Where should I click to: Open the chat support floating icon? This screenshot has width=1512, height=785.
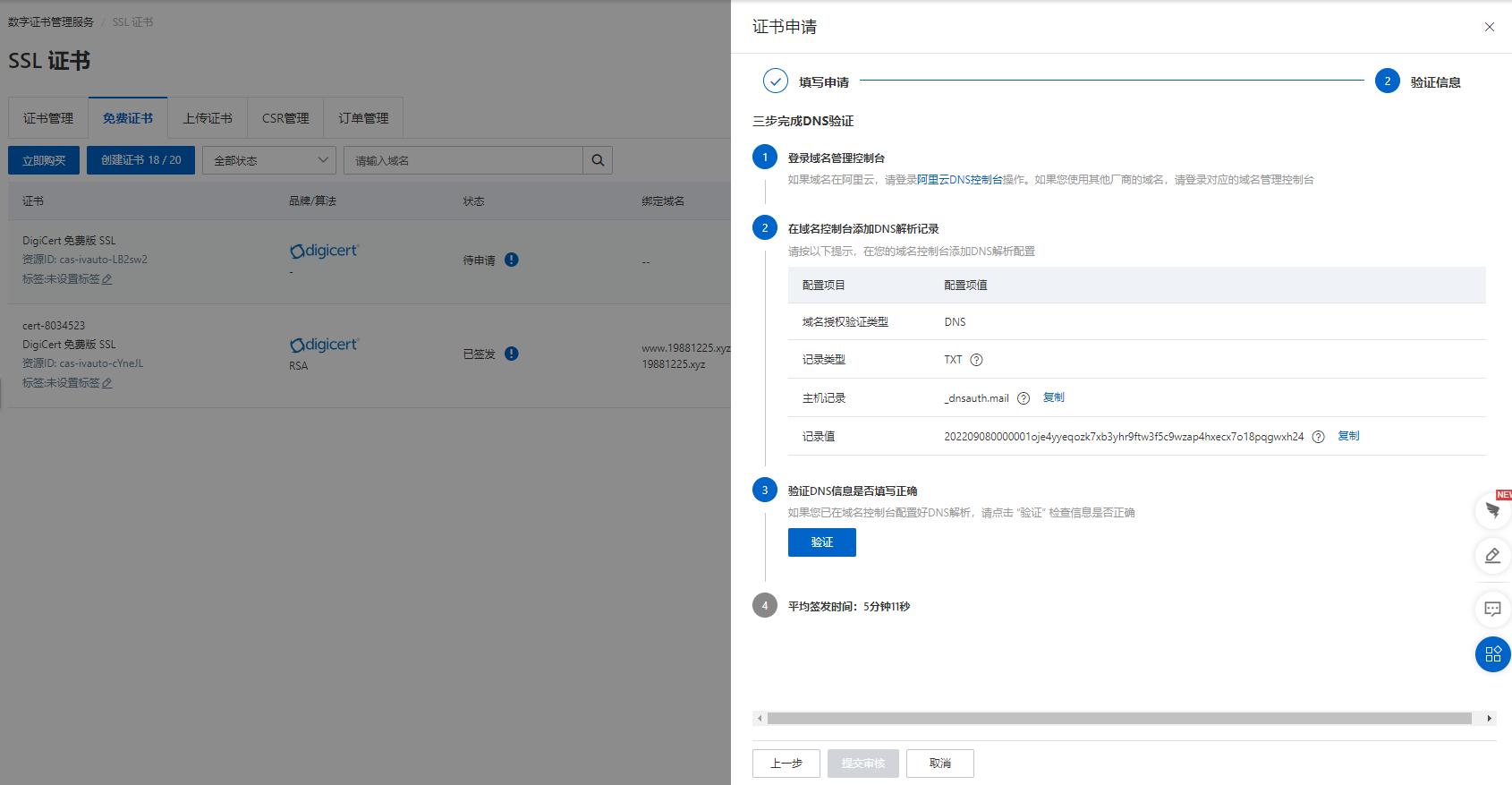click(x=1493, y=609)
